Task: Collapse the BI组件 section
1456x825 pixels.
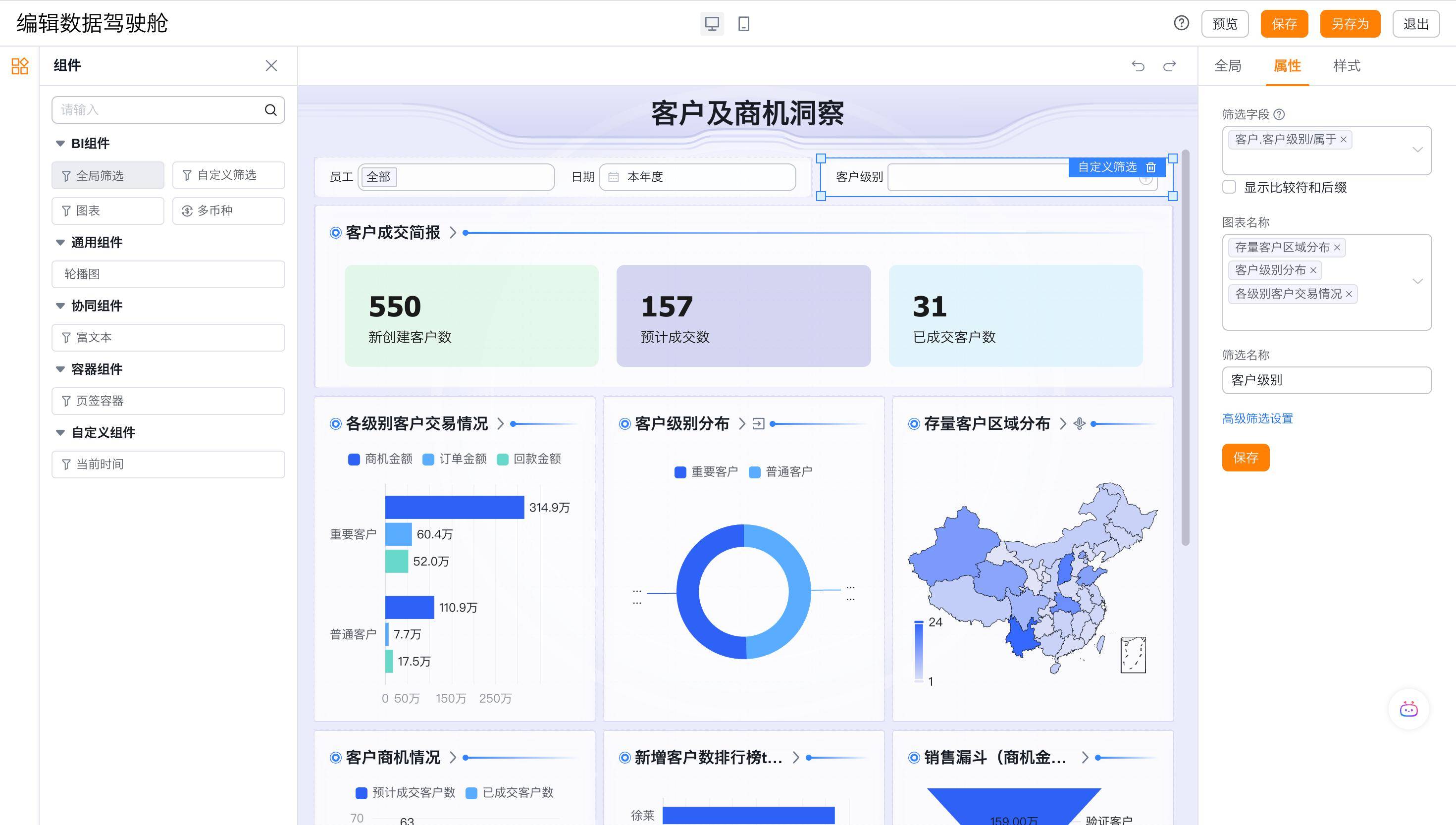Action: [x=60, y=143]
